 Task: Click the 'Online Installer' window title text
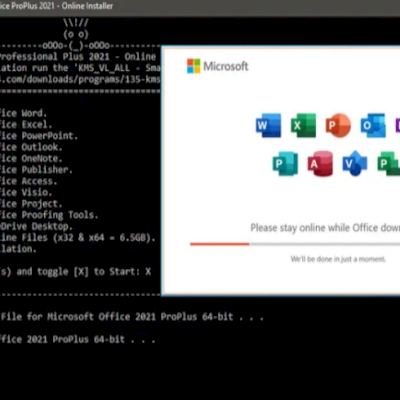(87, 6)
